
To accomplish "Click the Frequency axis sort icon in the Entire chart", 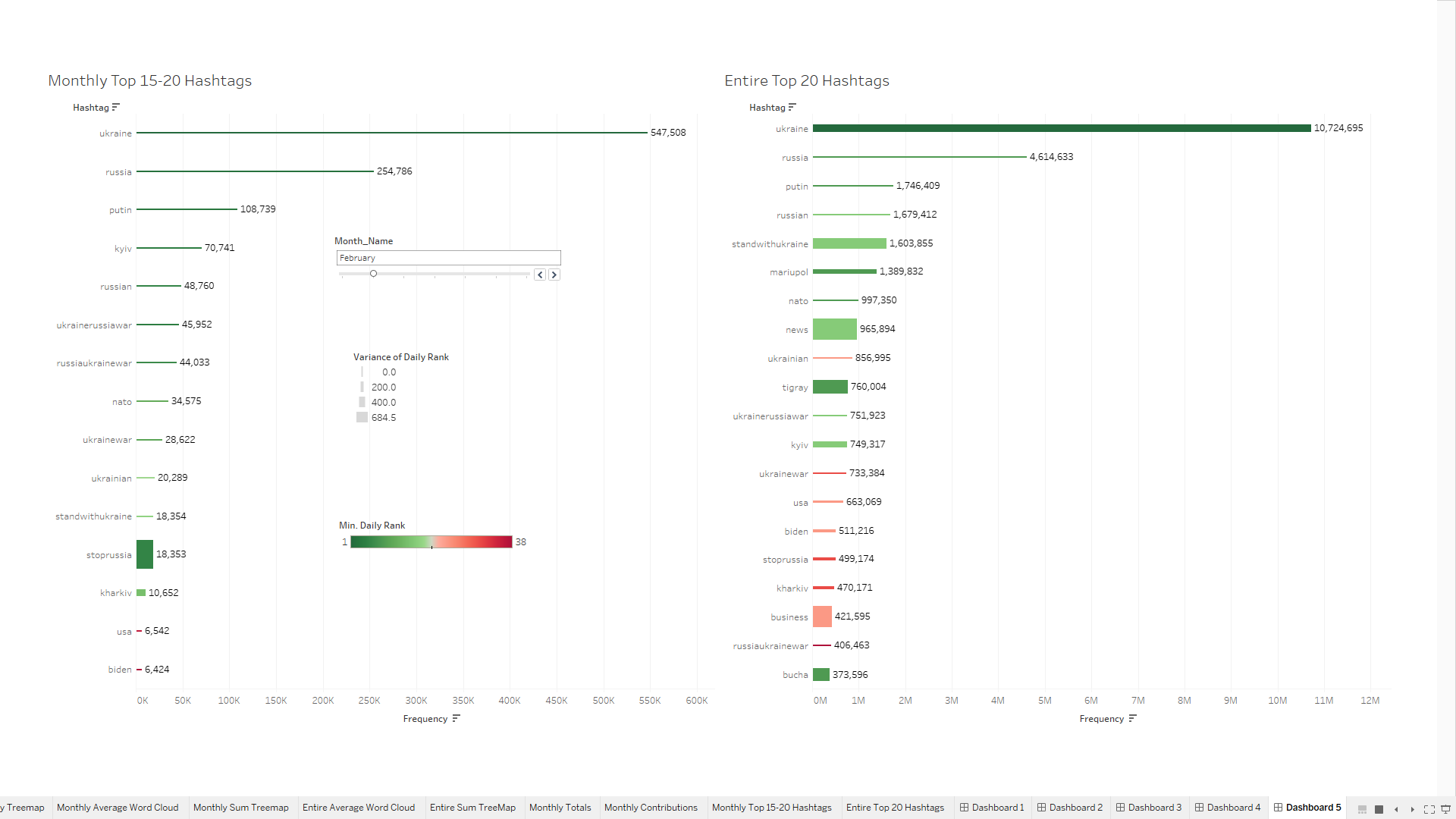I will [1133, 718].
